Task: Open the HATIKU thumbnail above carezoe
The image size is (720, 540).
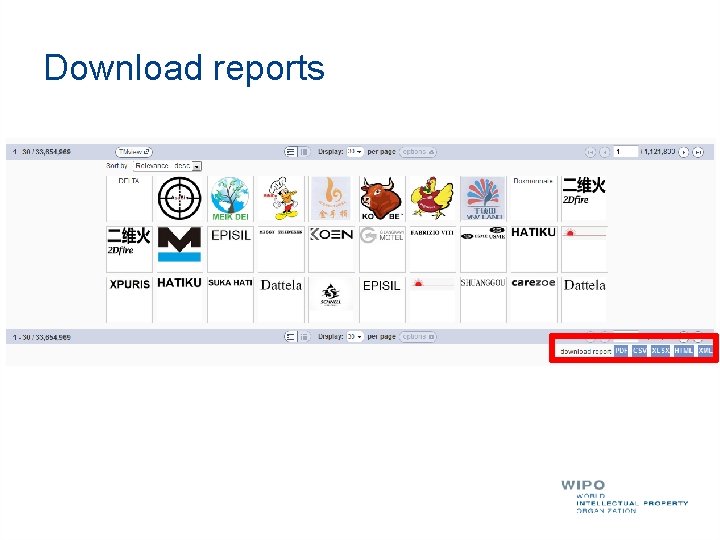Action: click(534, 249)
